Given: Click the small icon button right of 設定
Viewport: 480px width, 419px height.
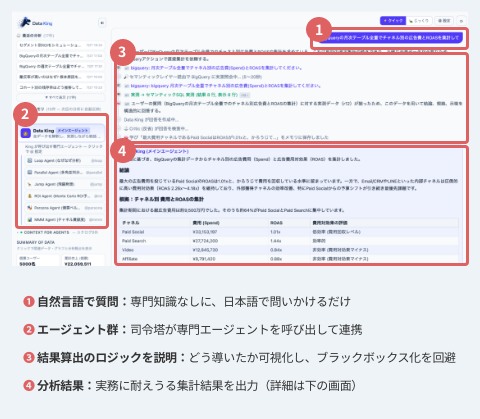Looking at the screenshot, I should coord(461,21).
